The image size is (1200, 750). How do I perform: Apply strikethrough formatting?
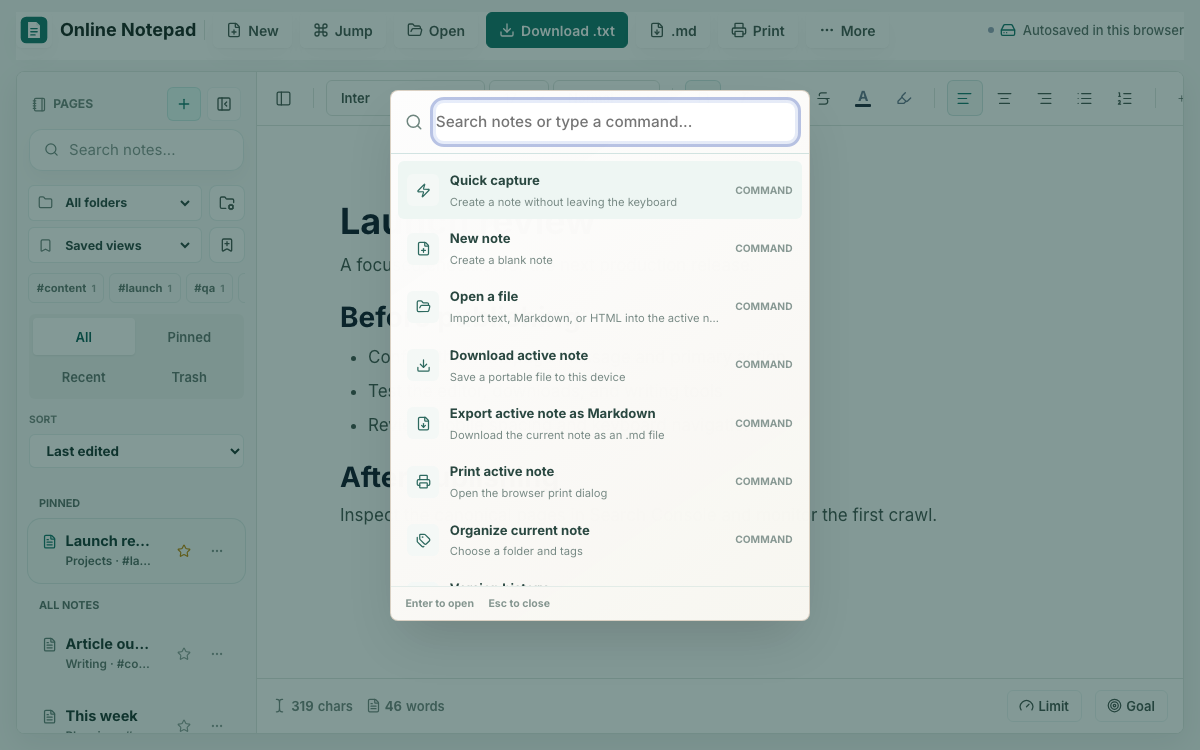pos(823,98)
